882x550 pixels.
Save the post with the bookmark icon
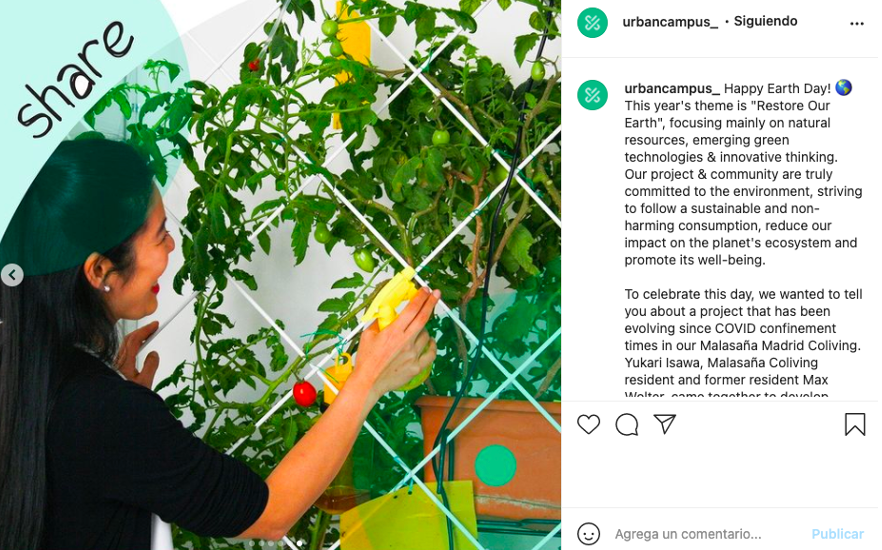click(854, 425)
